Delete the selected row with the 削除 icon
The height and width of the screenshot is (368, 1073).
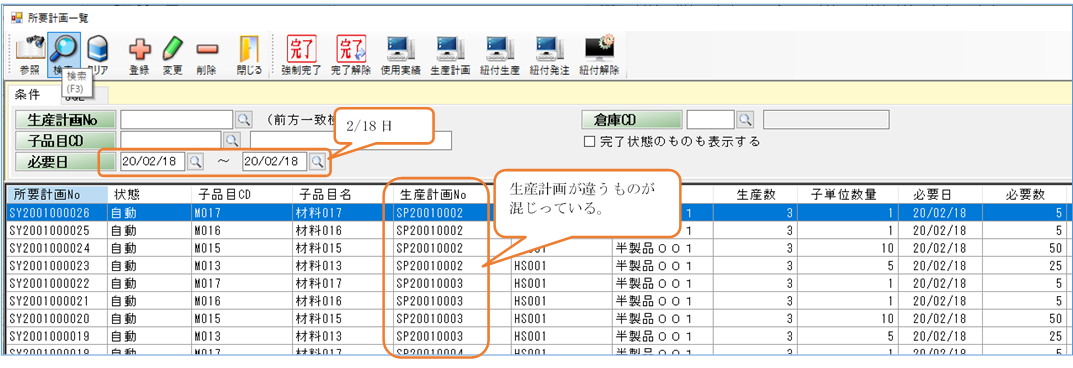(x=206, y=54)
